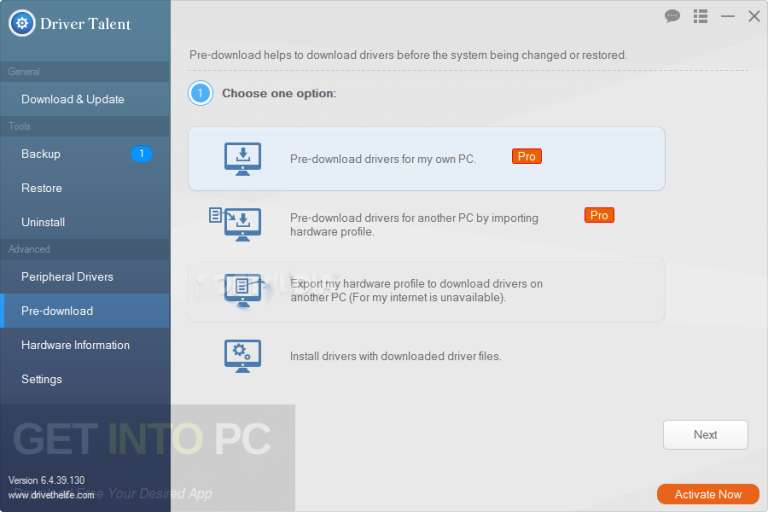Click the Backup notification badge showing 1
Screen dimensions: 768x512
pos(142,154)
